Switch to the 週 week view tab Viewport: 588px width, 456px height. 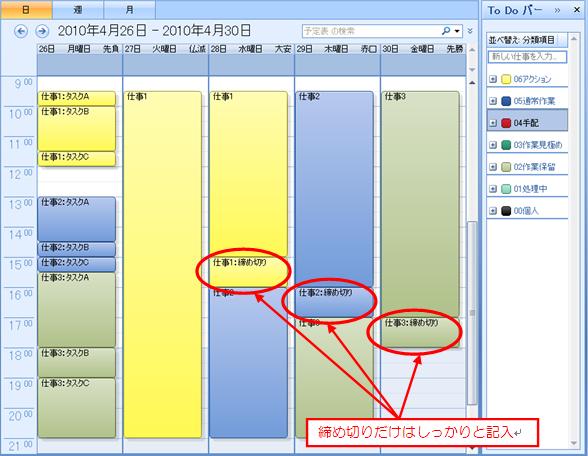[x=78, y=10]
